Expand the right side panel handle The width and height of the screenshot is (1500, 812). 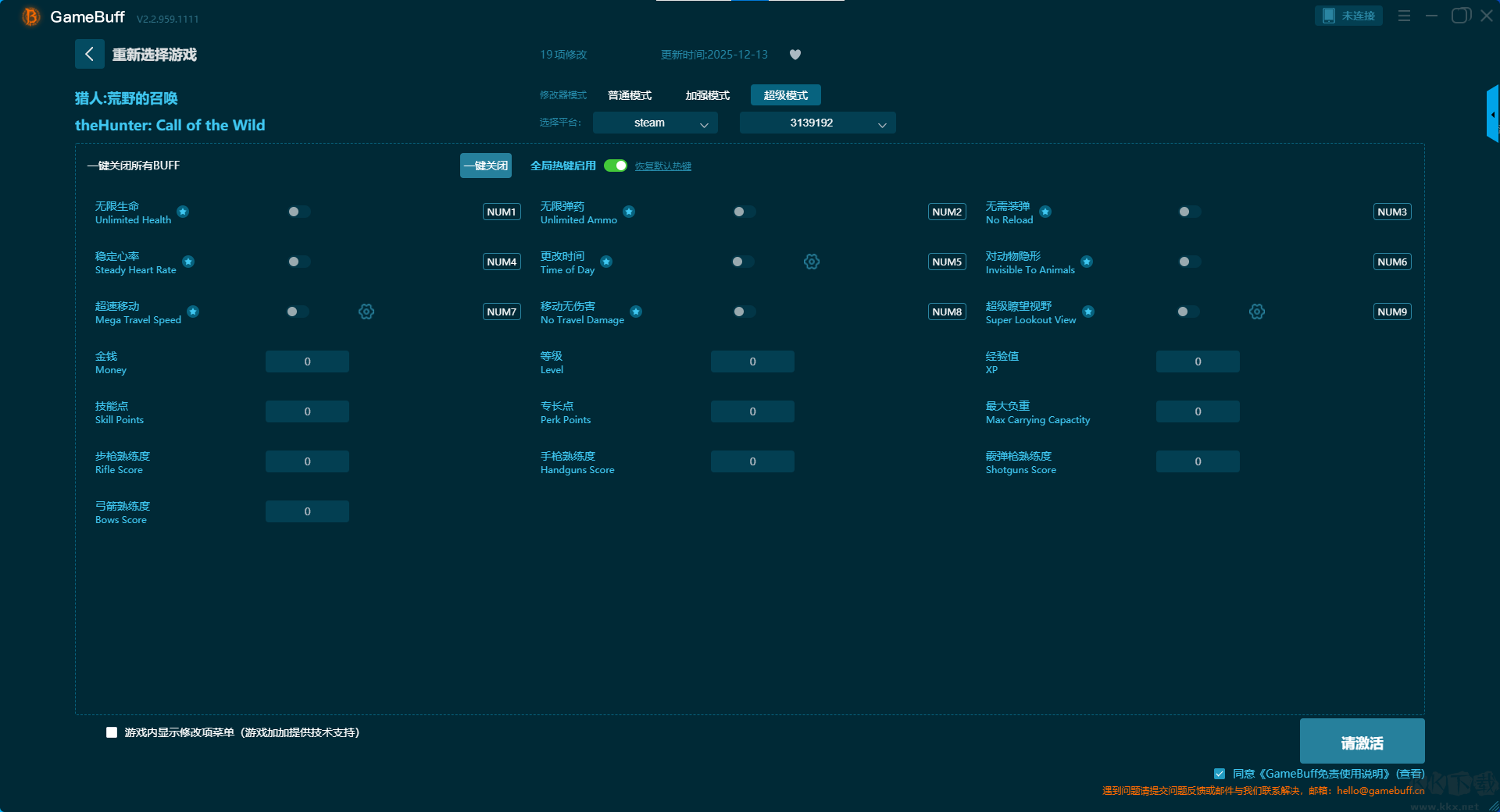click(1492, 115)
